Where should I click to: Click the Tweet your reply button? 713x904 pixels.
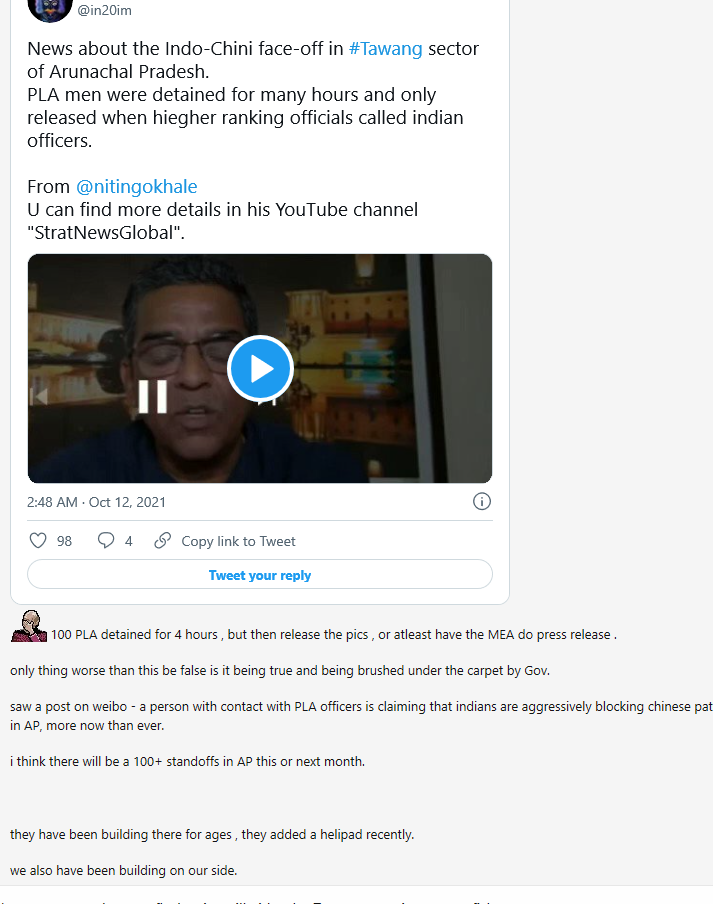click(260, 575)
